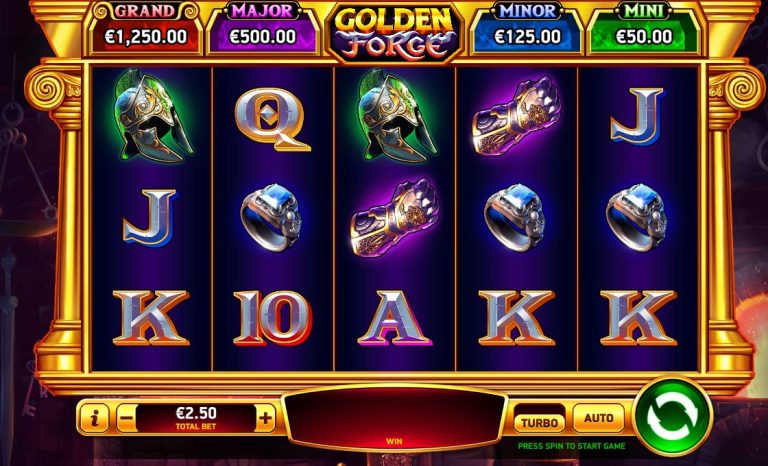Viewport: 768px width, 466px height.
Task: Click the Golden Forge logo
Action: coord(394,32)
